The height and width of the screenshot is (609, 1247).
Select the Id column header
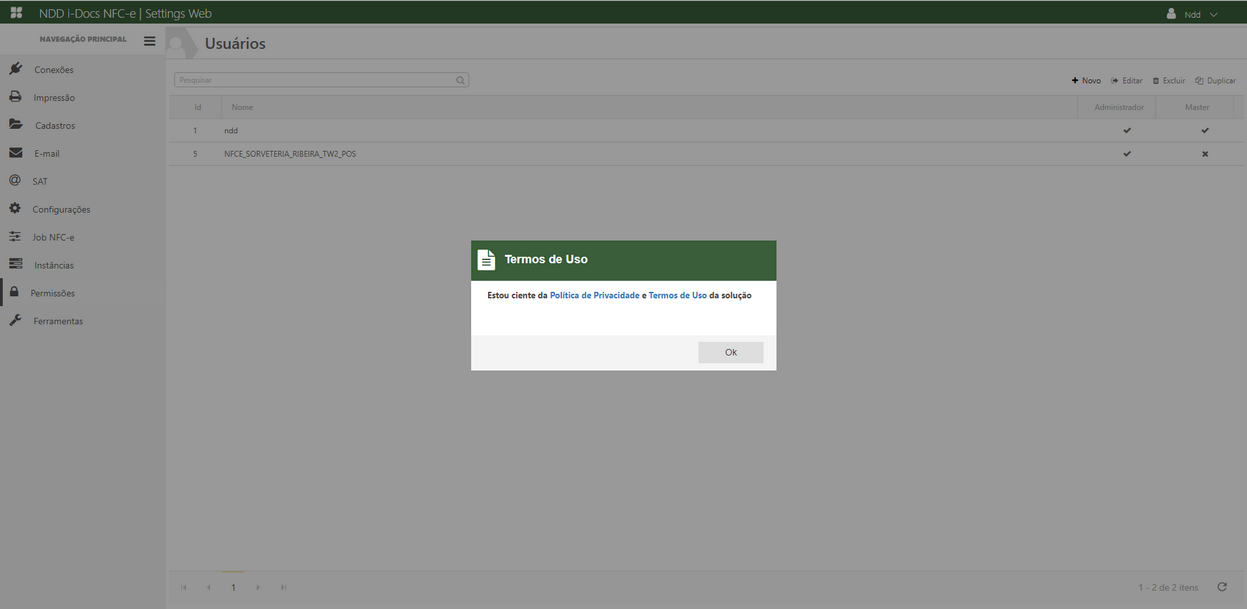[196, 107]
